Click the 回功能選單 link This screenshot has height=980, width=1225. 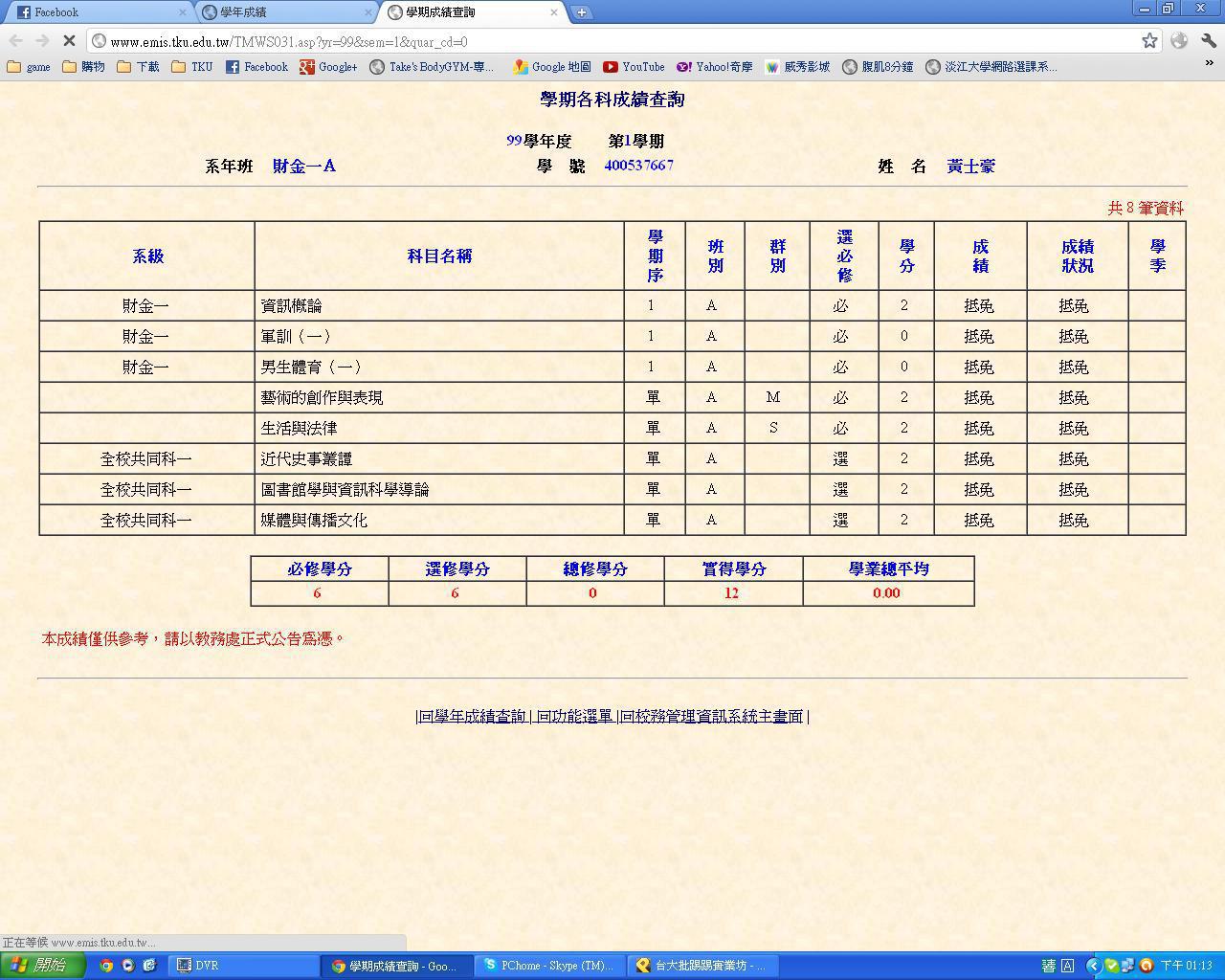(x=574, y=716)
